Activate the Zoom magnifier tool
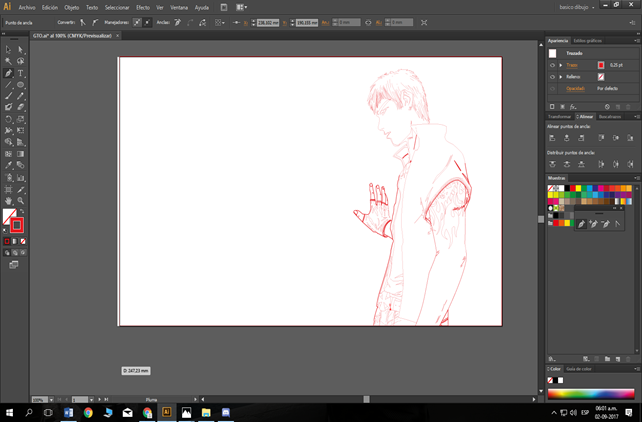Image resolution: width=642 pixels, height=422 pixels. click(x=20, y=201)
